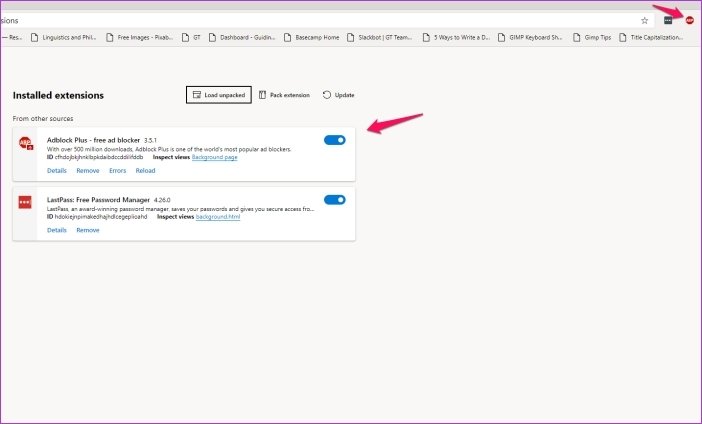
Task: Open the Dashboard - Guidin bookmark
Action: (242, 38)
